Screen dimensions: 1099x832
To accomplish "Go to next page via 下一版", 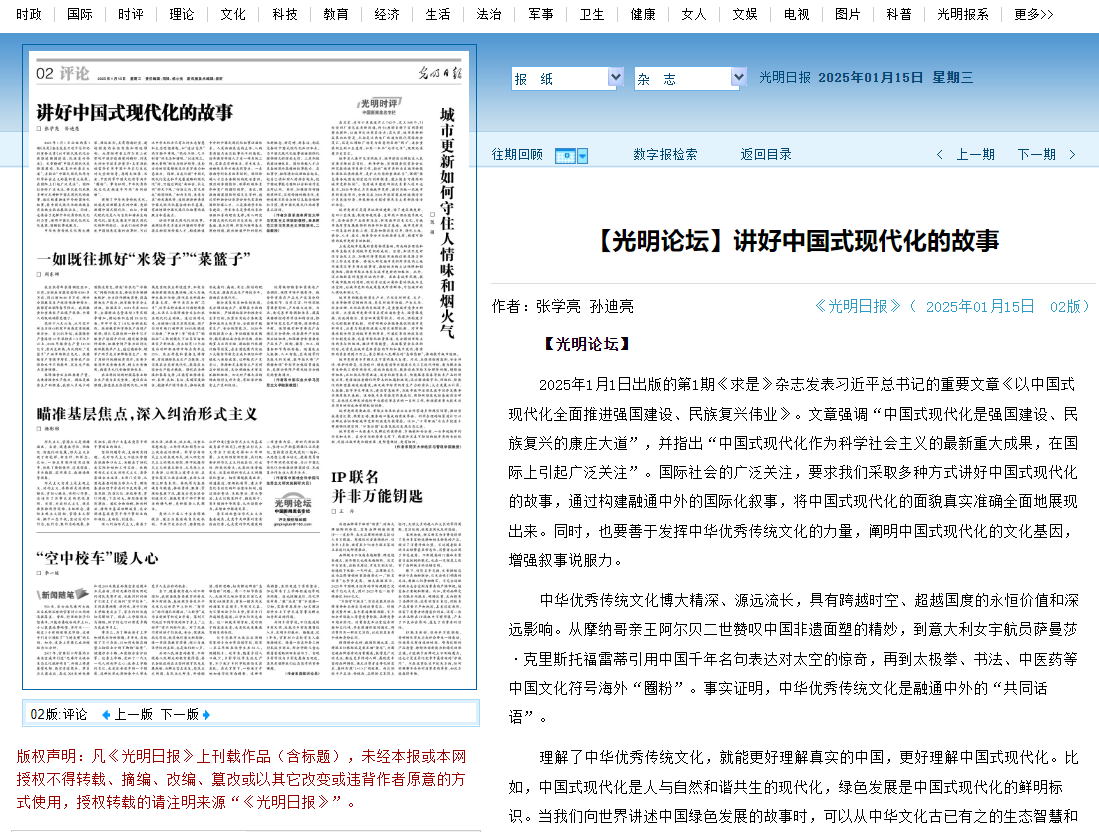I will 179,714.
